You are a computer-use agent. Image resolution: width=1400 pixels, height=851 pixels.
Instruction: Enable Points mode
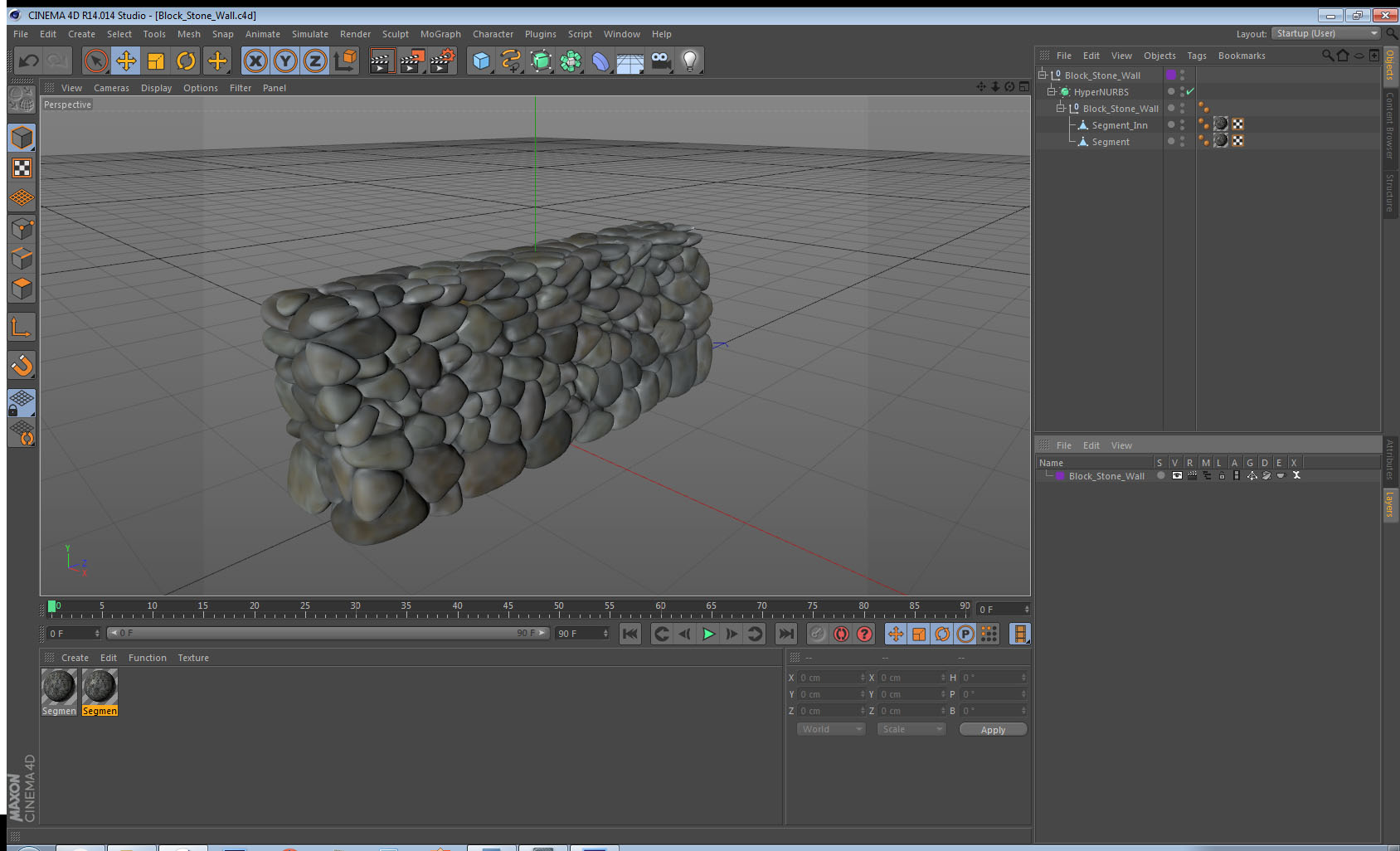click(22, 228)
